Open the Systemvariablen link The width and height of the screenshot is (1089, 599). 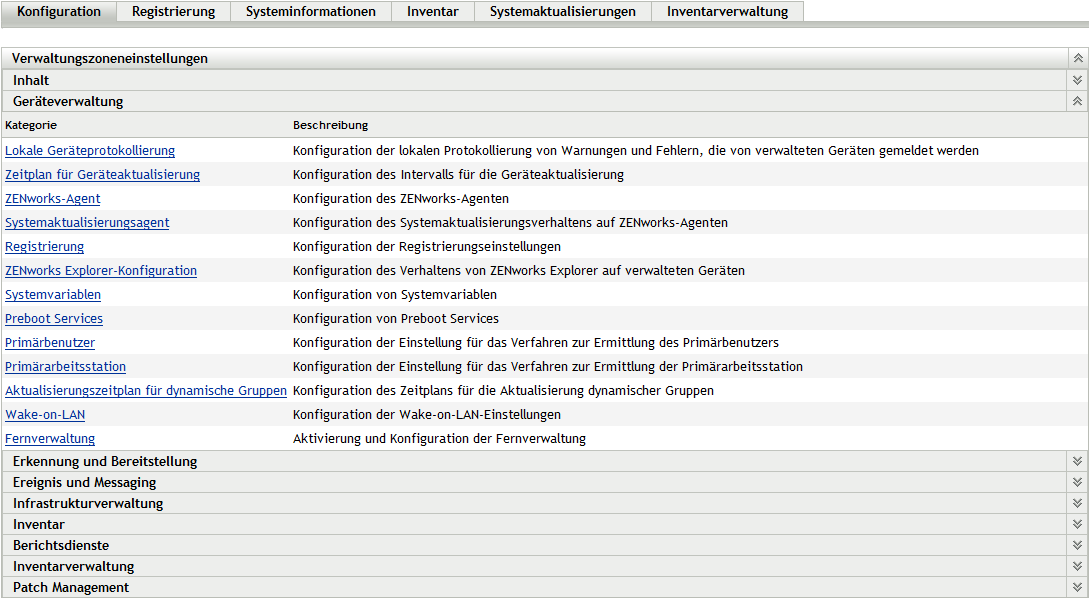(x=53, y=295)
